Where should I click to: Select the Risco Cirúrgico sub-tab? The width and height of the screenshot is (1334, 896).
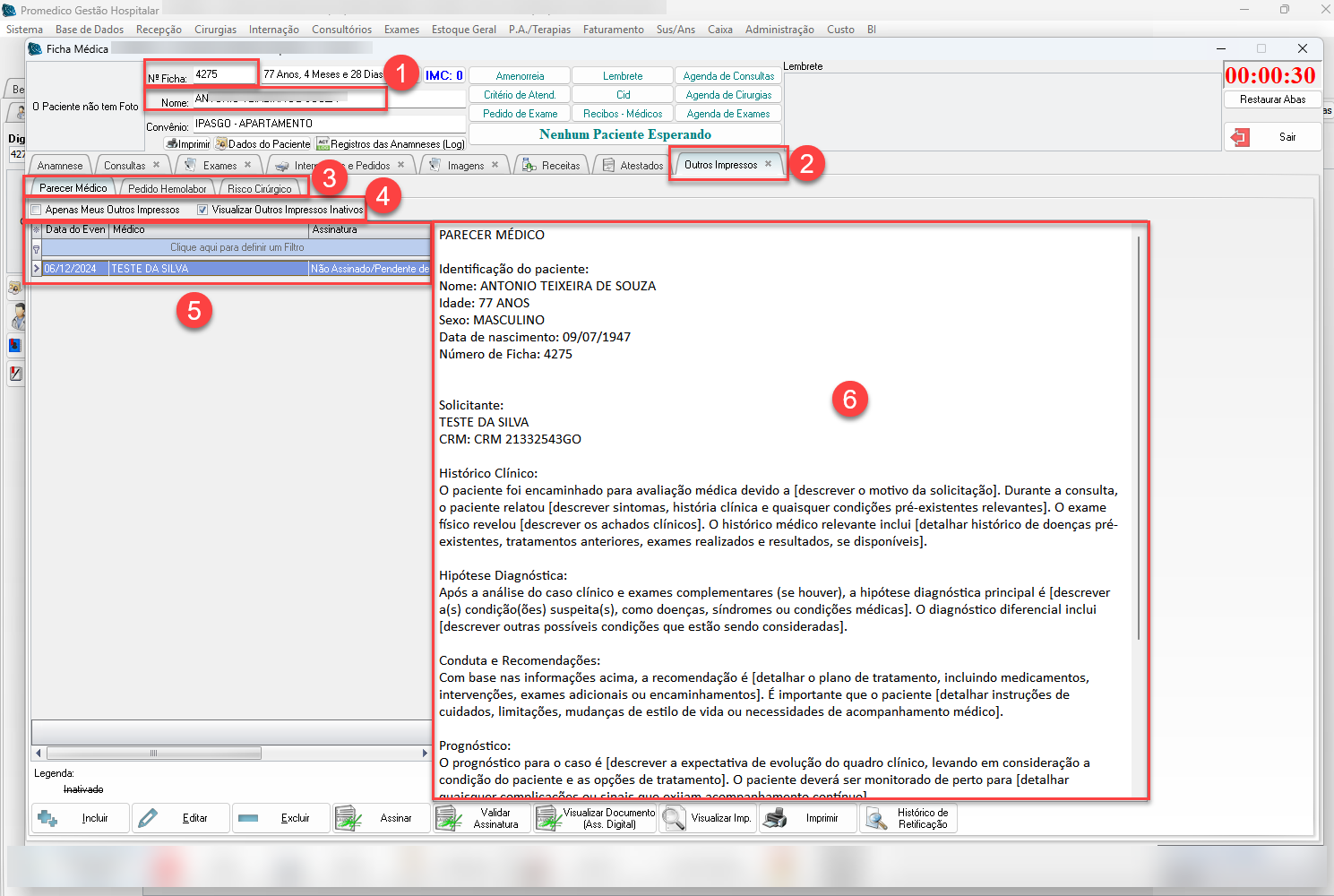tap(260, 189)
